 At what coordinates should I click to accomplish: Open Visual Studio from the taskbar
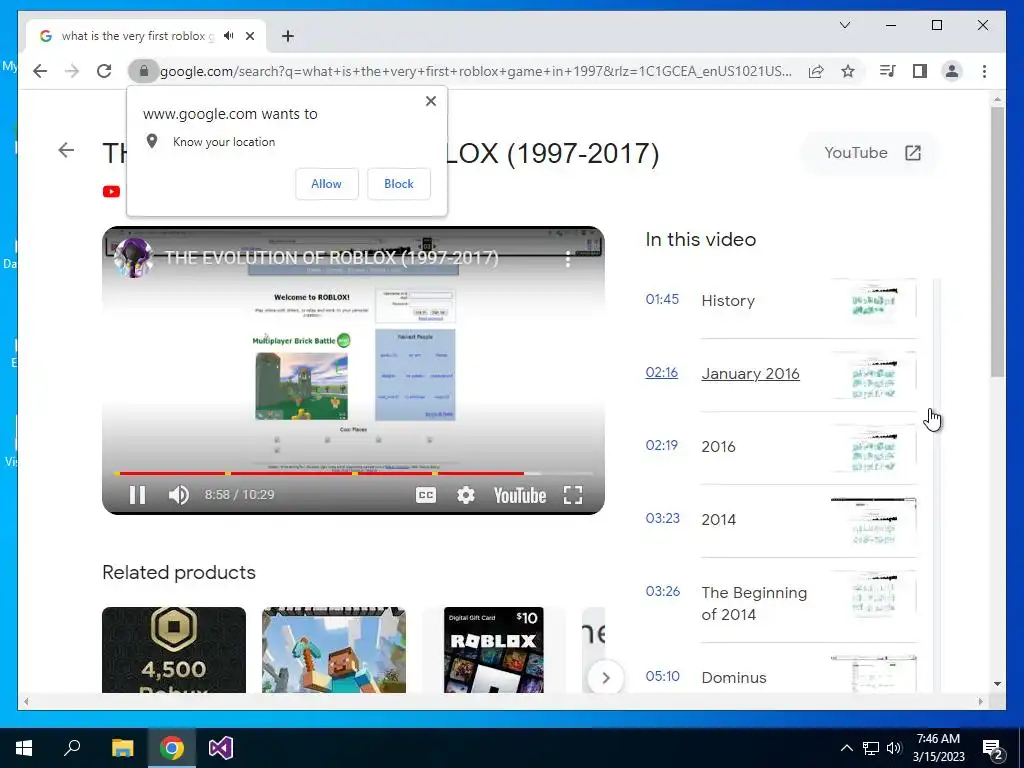[221, 748]
